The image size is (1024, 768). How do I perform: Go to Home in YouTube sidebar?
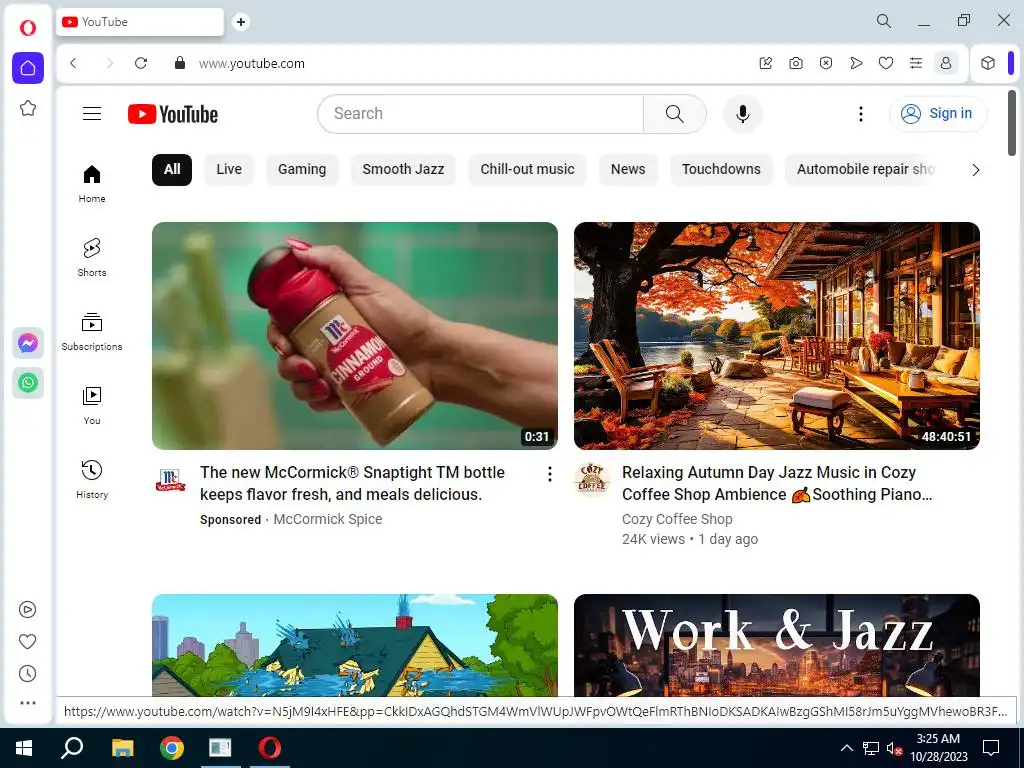[92, 184]
